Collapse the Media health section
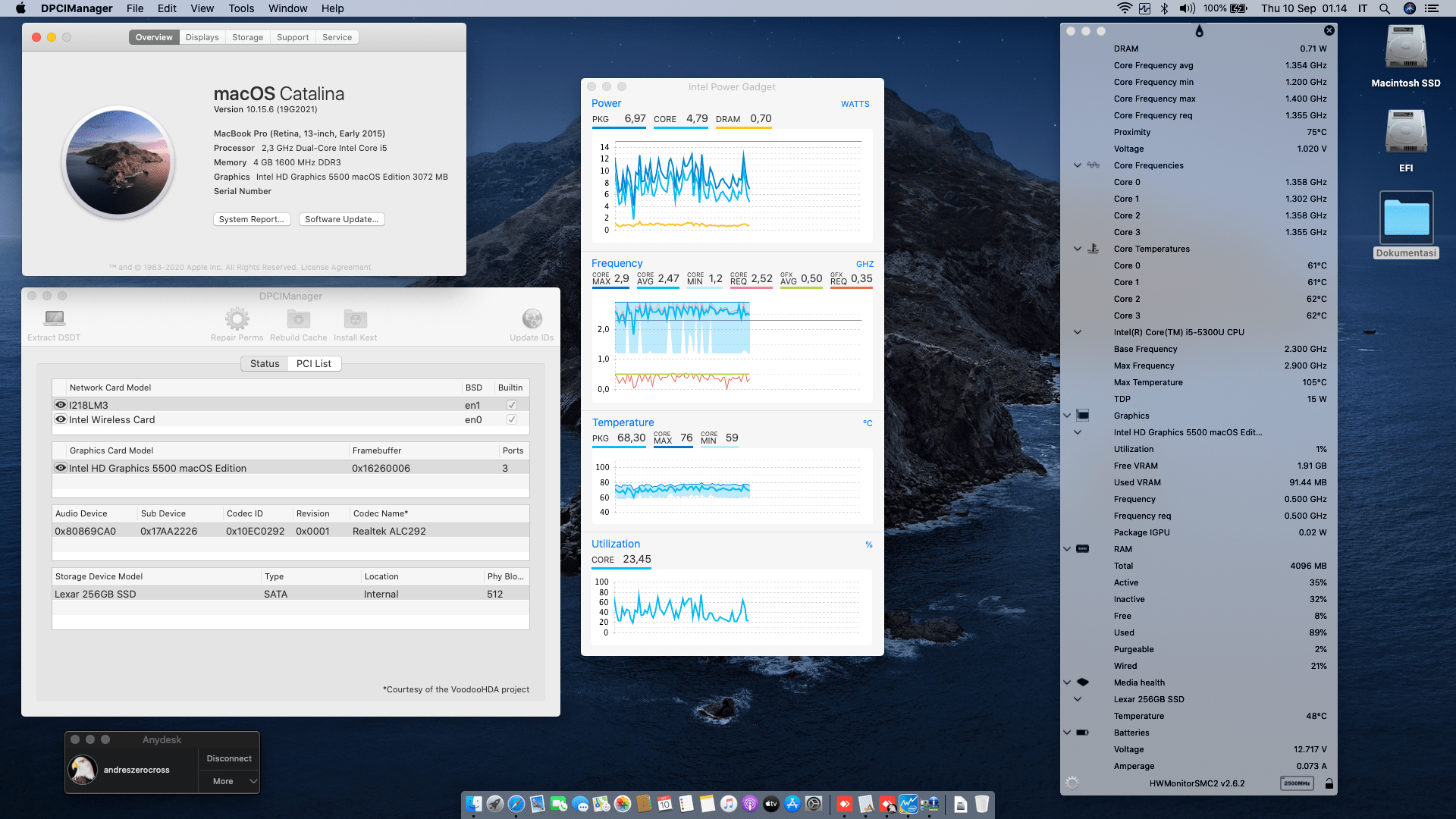Viewport: 1456px width, 819px height. [x=1067, y=682]
